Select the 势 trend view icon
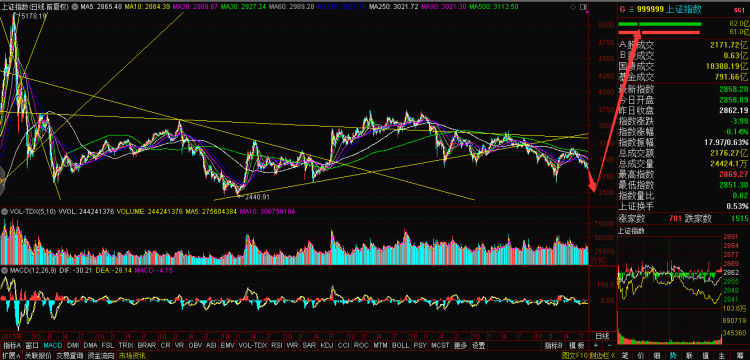This screenshot has width=750, height=360. 673,356
